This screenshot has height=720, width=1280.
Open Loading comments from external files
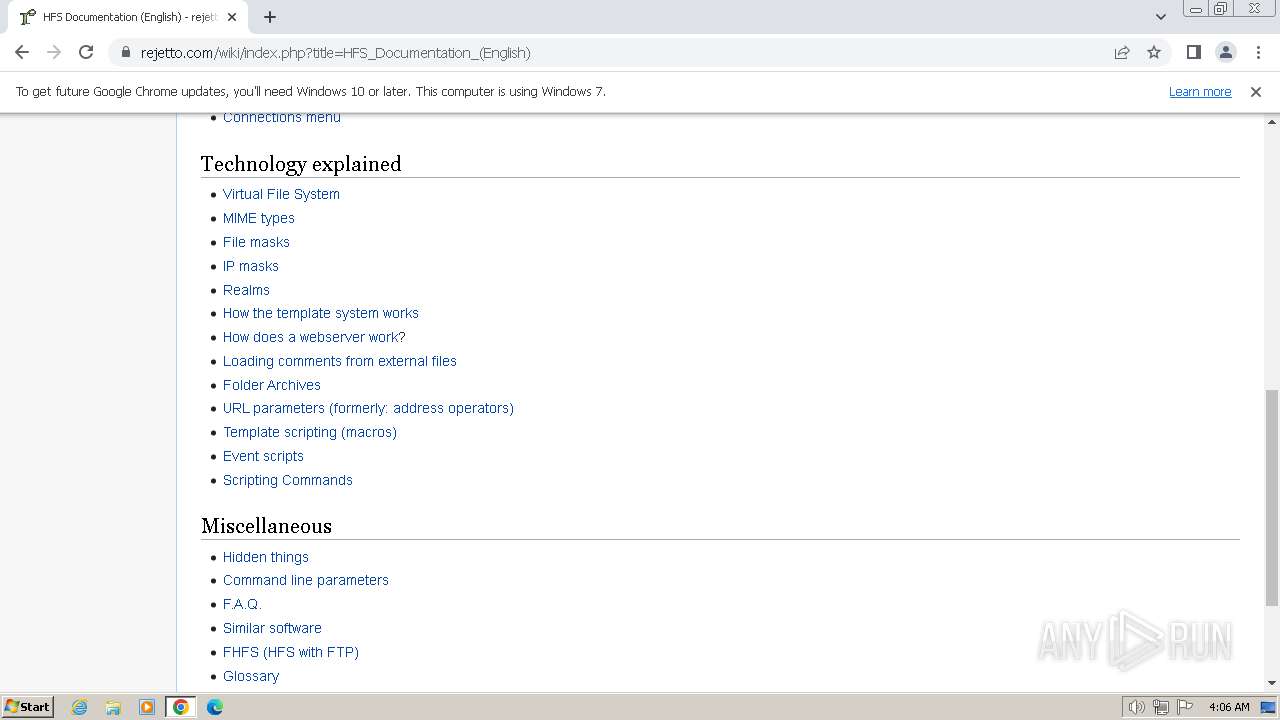coord(339,361)
